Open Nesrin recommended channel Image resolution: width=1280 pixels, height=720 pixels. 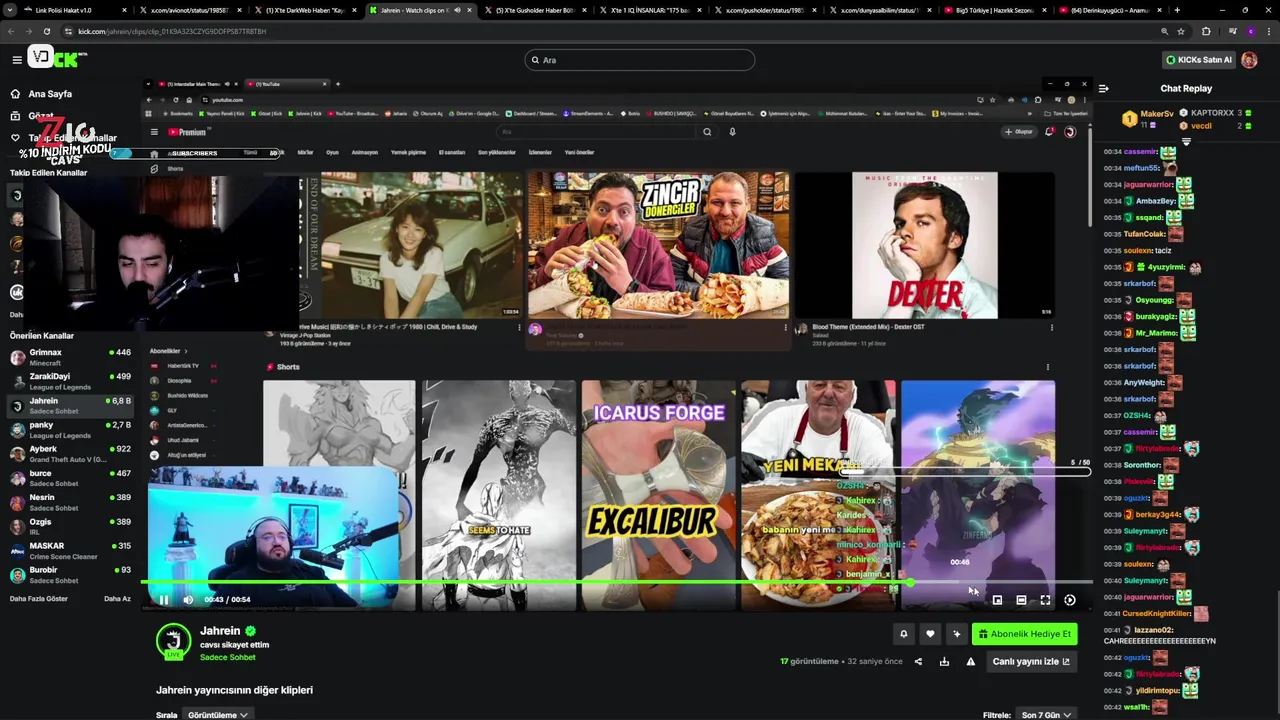pos(70,502)
